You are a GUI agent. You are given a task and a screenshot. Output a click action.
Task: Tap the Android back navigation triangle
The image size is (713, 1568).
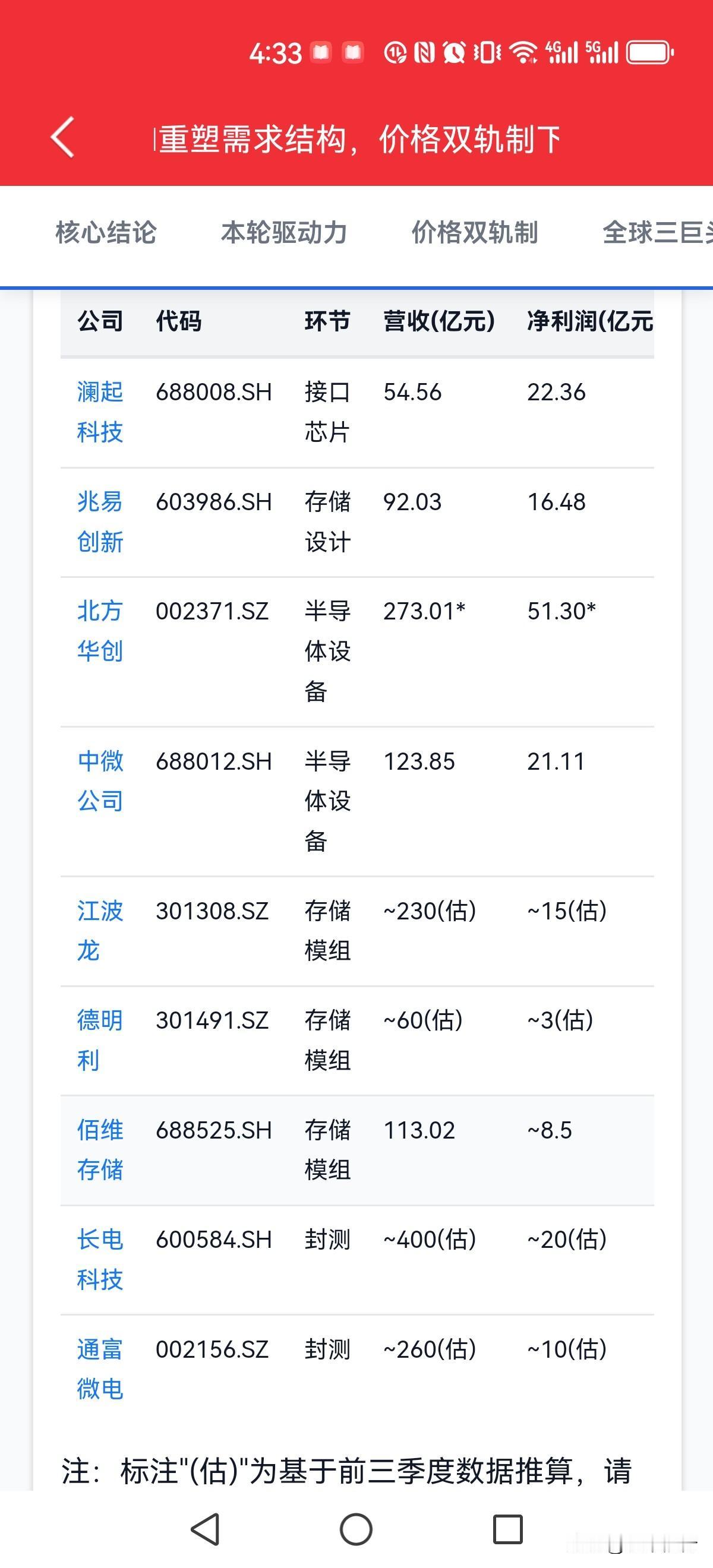click(205, 1528)
